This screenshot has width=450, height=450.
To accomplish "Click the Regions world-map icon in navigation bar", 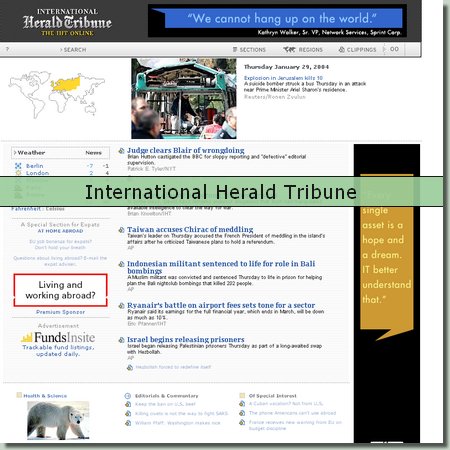I will [289, 49].
